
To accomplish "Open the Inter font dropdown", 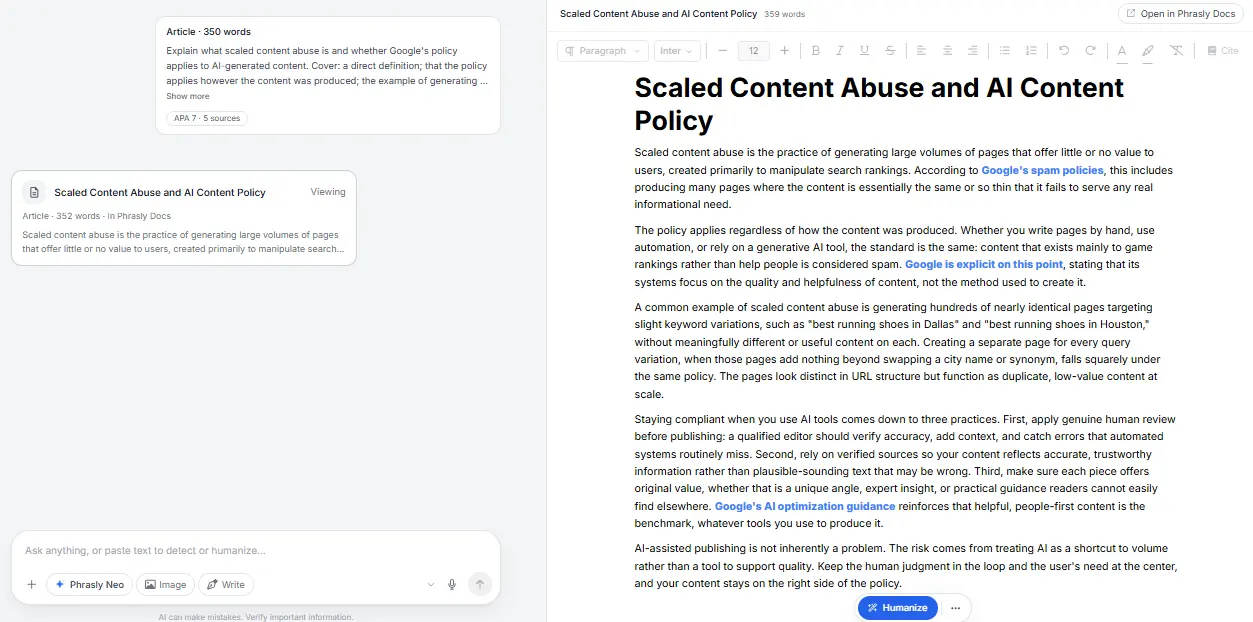I will [678, 51].
